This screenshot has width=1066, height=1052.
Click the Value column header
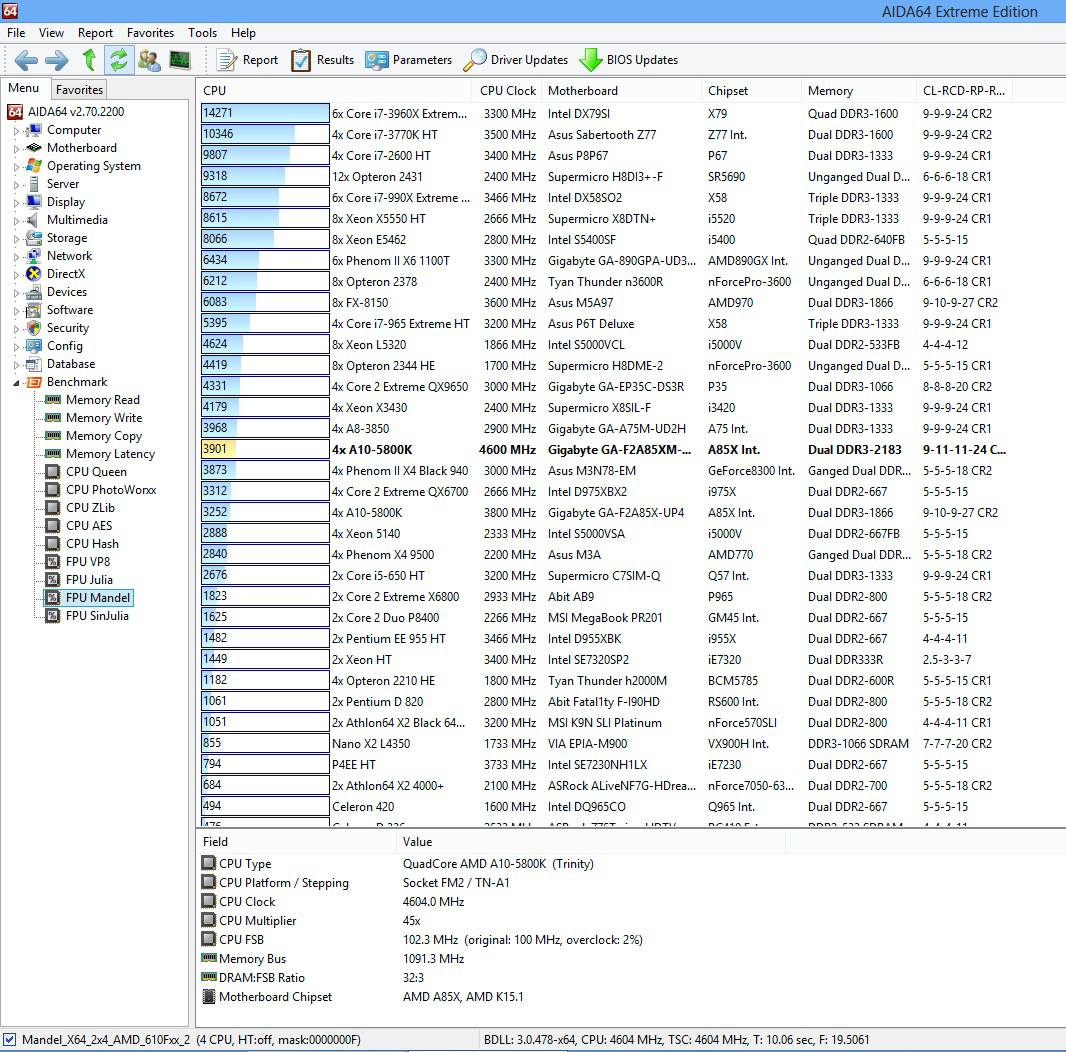(x=590, y=841)
